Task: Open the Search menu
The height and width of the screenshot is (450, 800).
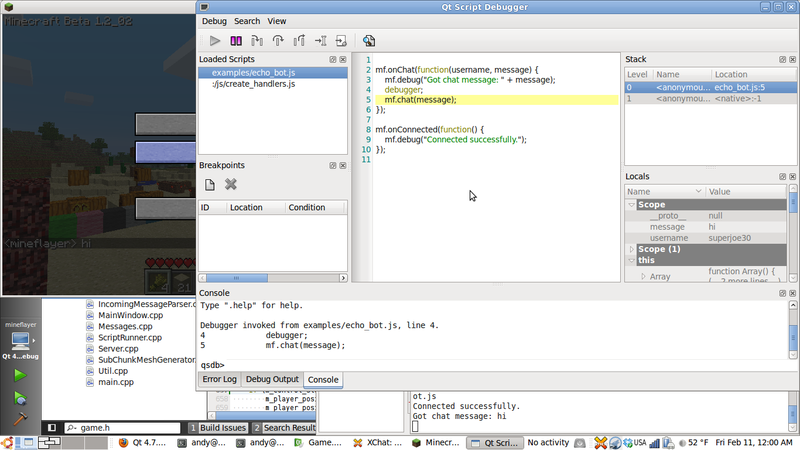Action: click(x=247, y=21)
